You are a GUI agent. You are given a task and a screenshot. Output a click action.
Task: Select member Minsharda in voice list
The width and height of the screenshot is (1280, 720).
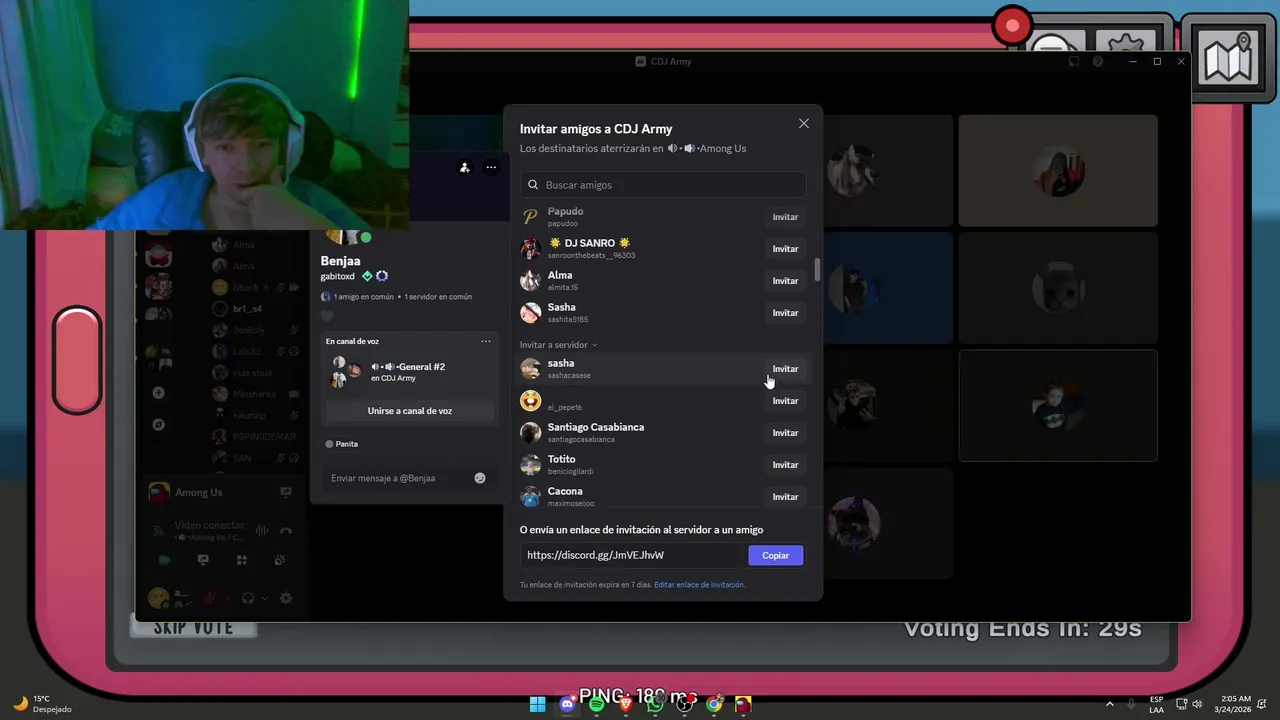pyautogui.click(x=254, y=394)
